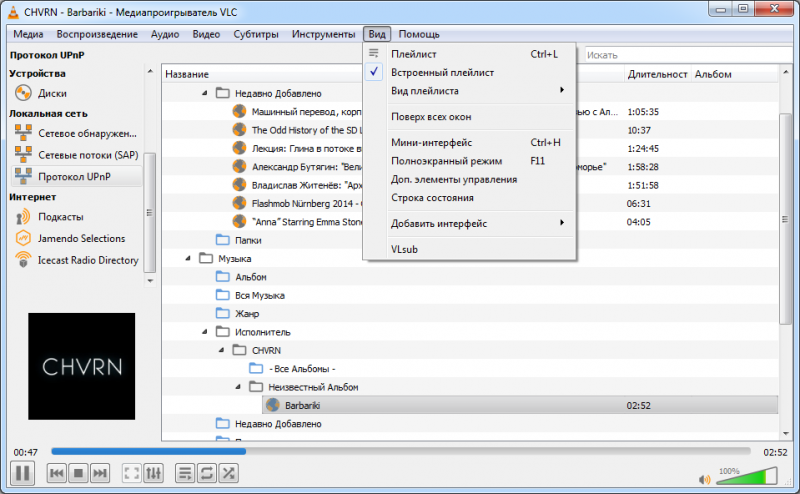Collapse the top Недавно Добавлено folder
Screen dimensions: 800x494
tap(205, 93)
